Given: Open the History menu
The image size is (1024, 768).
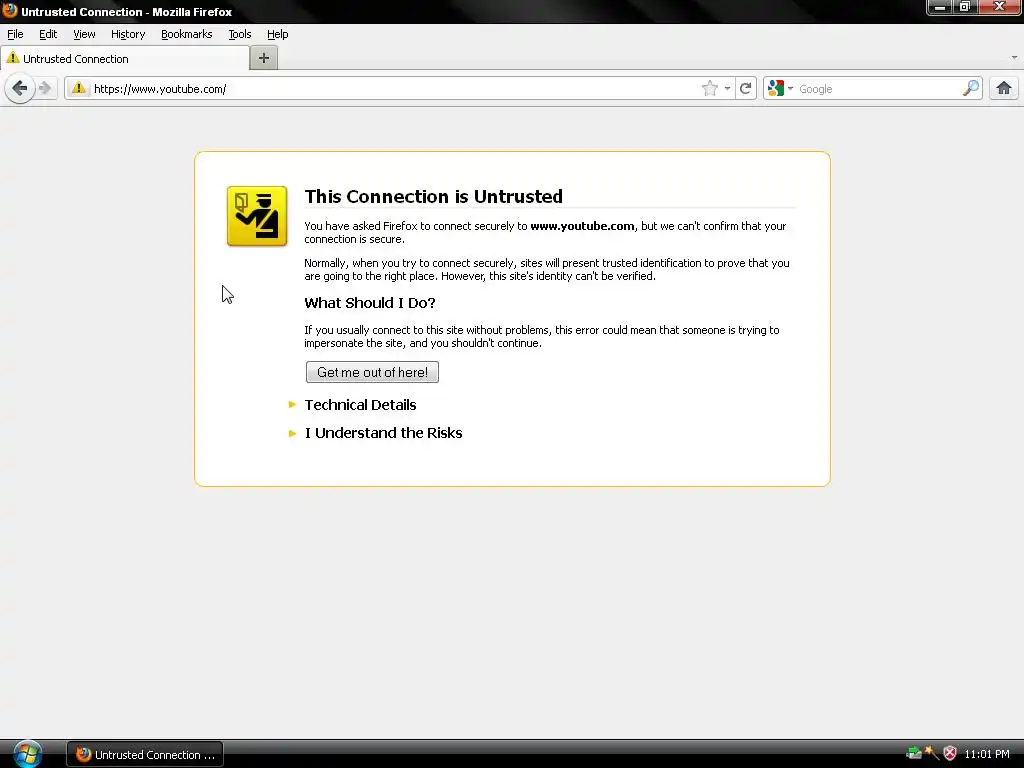Looking at the screenshot, I should point(128,34).
